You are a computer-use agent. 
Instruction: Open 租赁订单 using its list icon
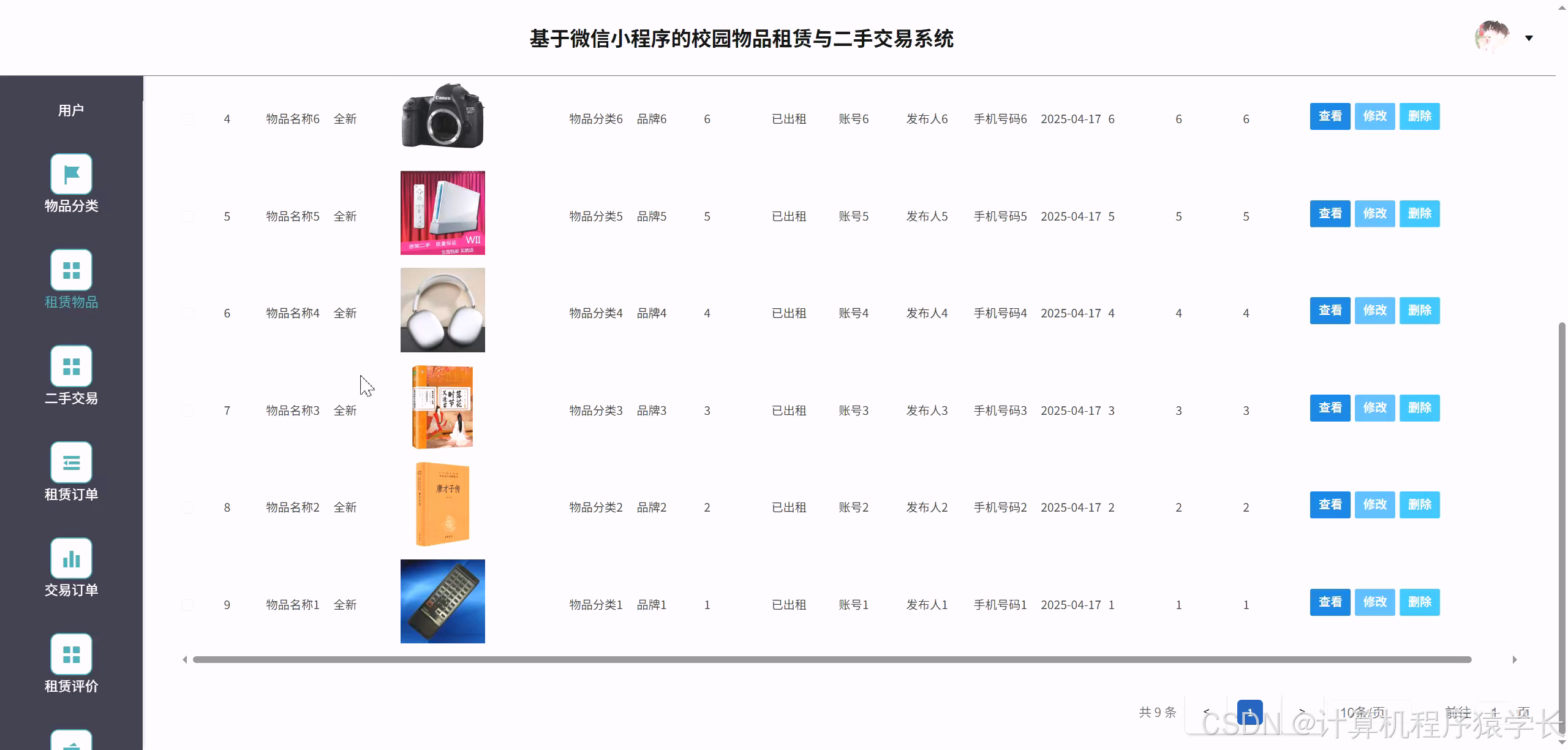71,461
